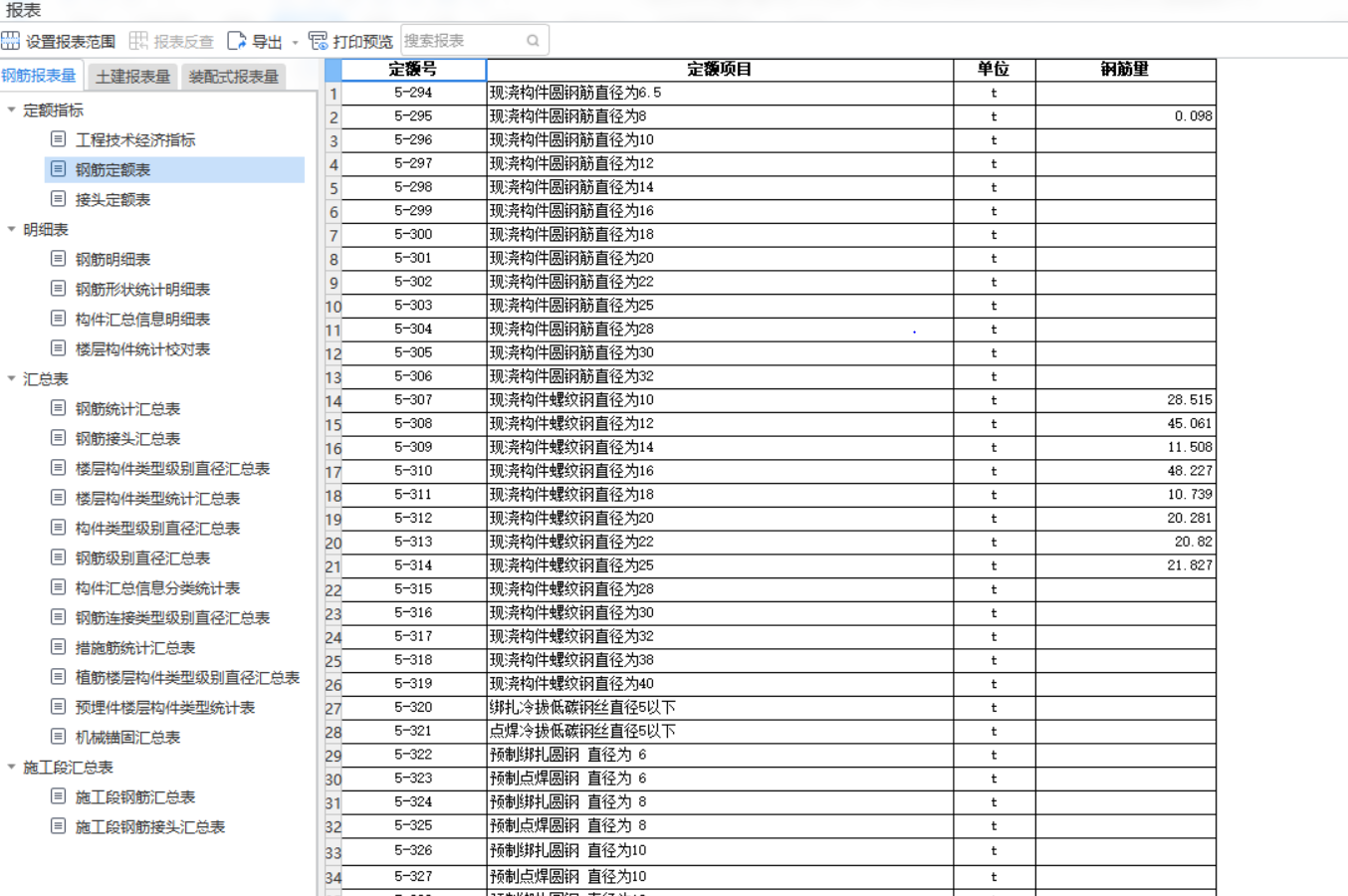Open the 导出 dropdown arrow
The height and width of the screenshot is (896, 1348).
[x=295, y=42]
